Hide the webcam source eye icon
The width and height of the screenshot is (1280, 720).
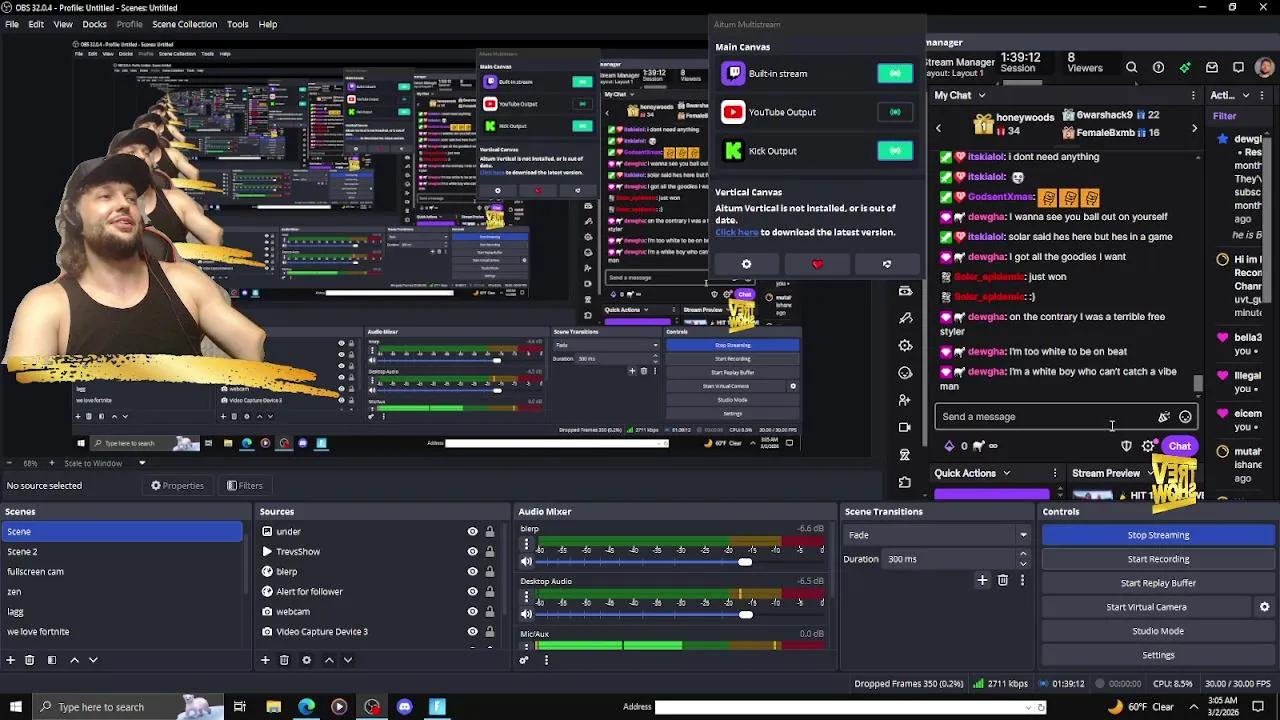tap(472, 612)
